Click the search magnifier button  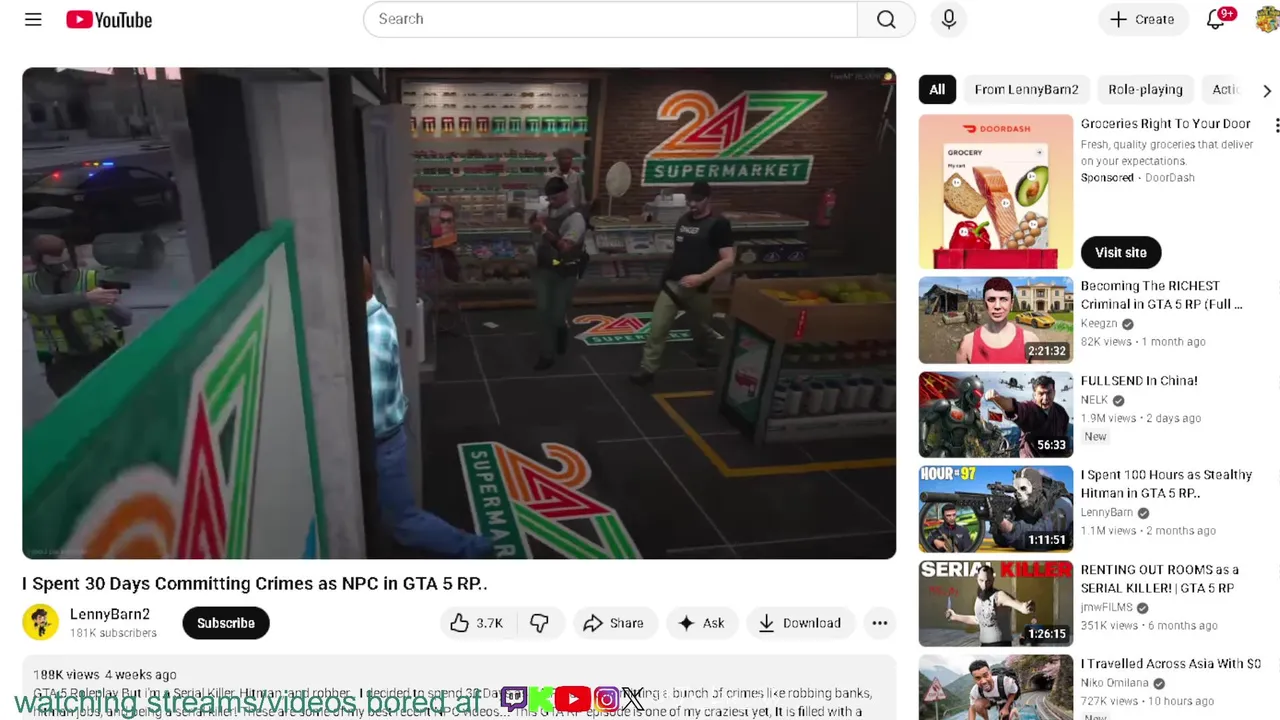(x=886, y=19)
